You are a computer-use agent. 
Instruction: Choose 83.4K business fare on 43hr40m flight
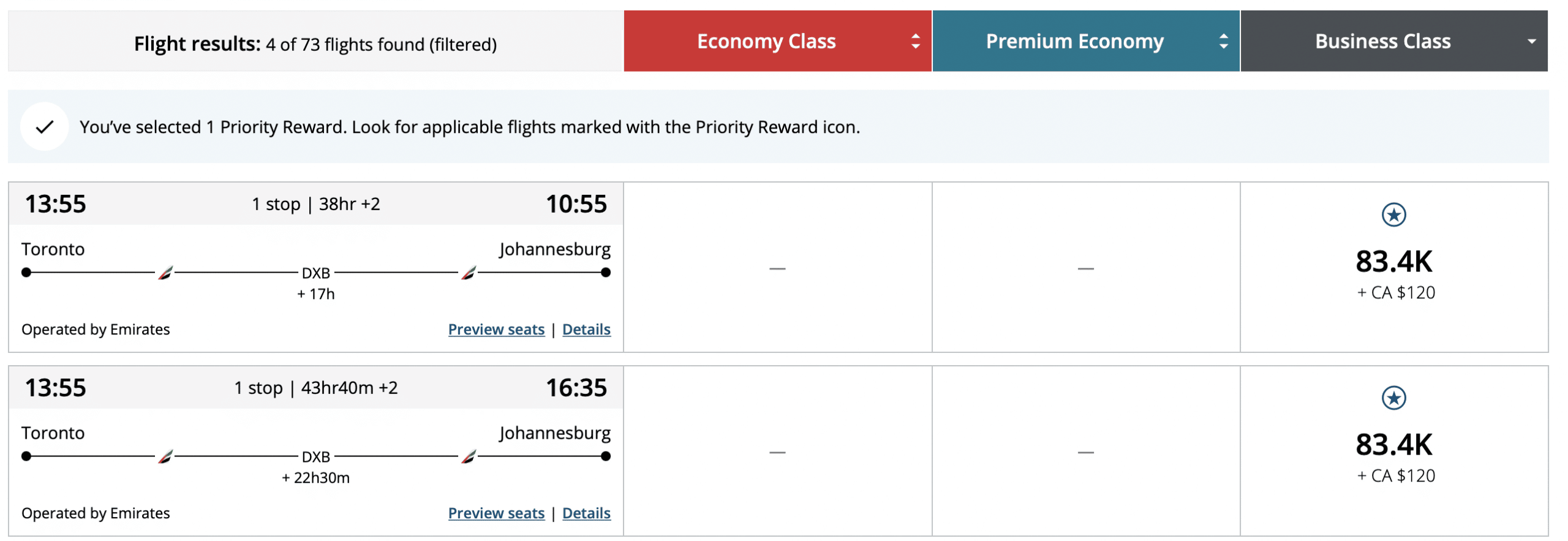coord(1393,445)
